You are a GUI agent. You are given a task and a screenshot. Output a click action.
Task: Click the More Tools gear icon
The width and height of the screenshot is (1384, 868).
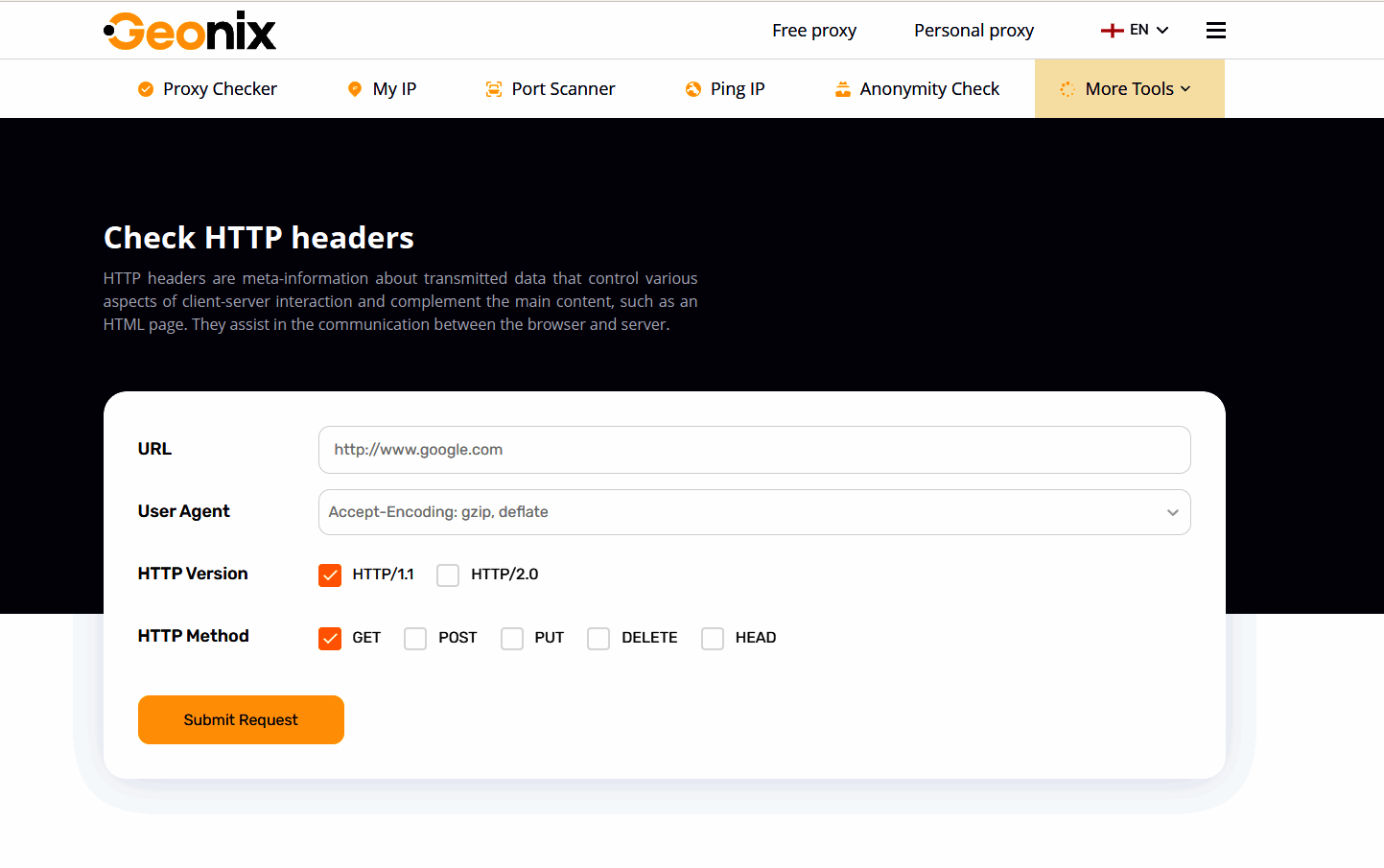click(x=1066, y=88)
